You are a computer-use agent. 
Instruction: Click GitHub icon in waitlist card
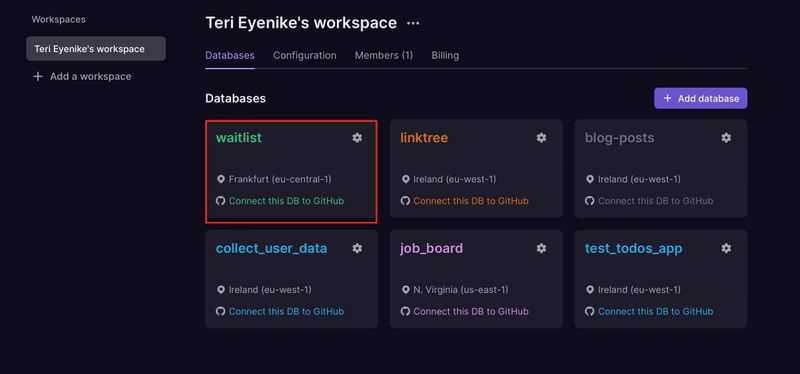(220, 201)
